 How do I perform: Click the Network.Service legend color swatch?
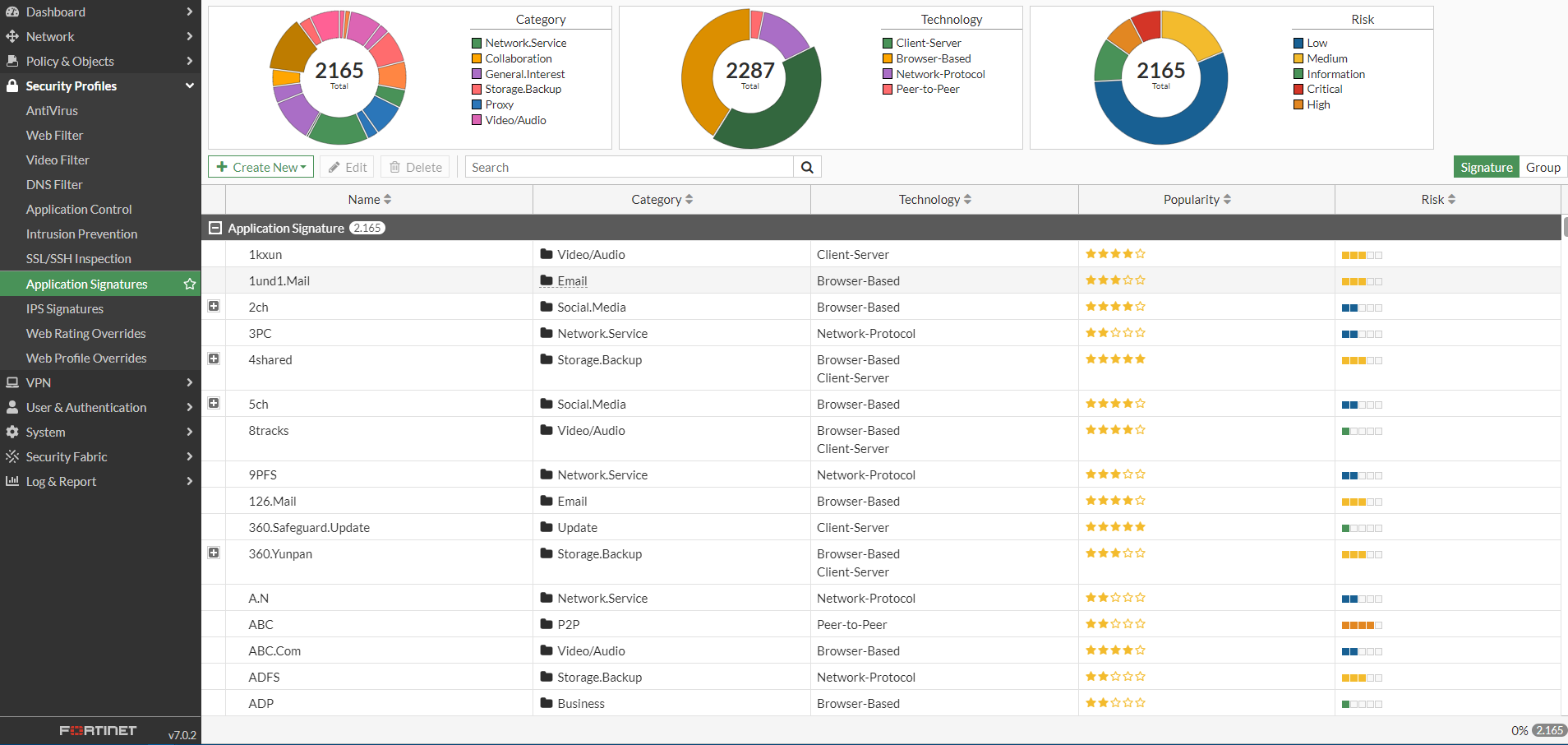(x=477, y=44)
